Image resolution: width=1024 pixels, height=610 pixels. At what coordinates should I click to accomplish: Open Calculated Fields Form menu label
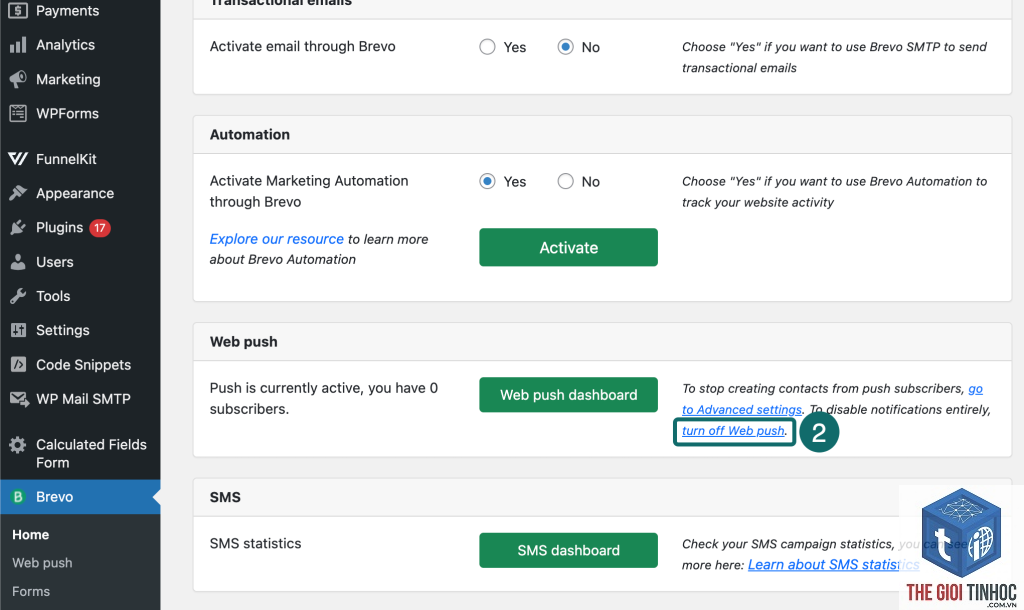pos(91,453)
